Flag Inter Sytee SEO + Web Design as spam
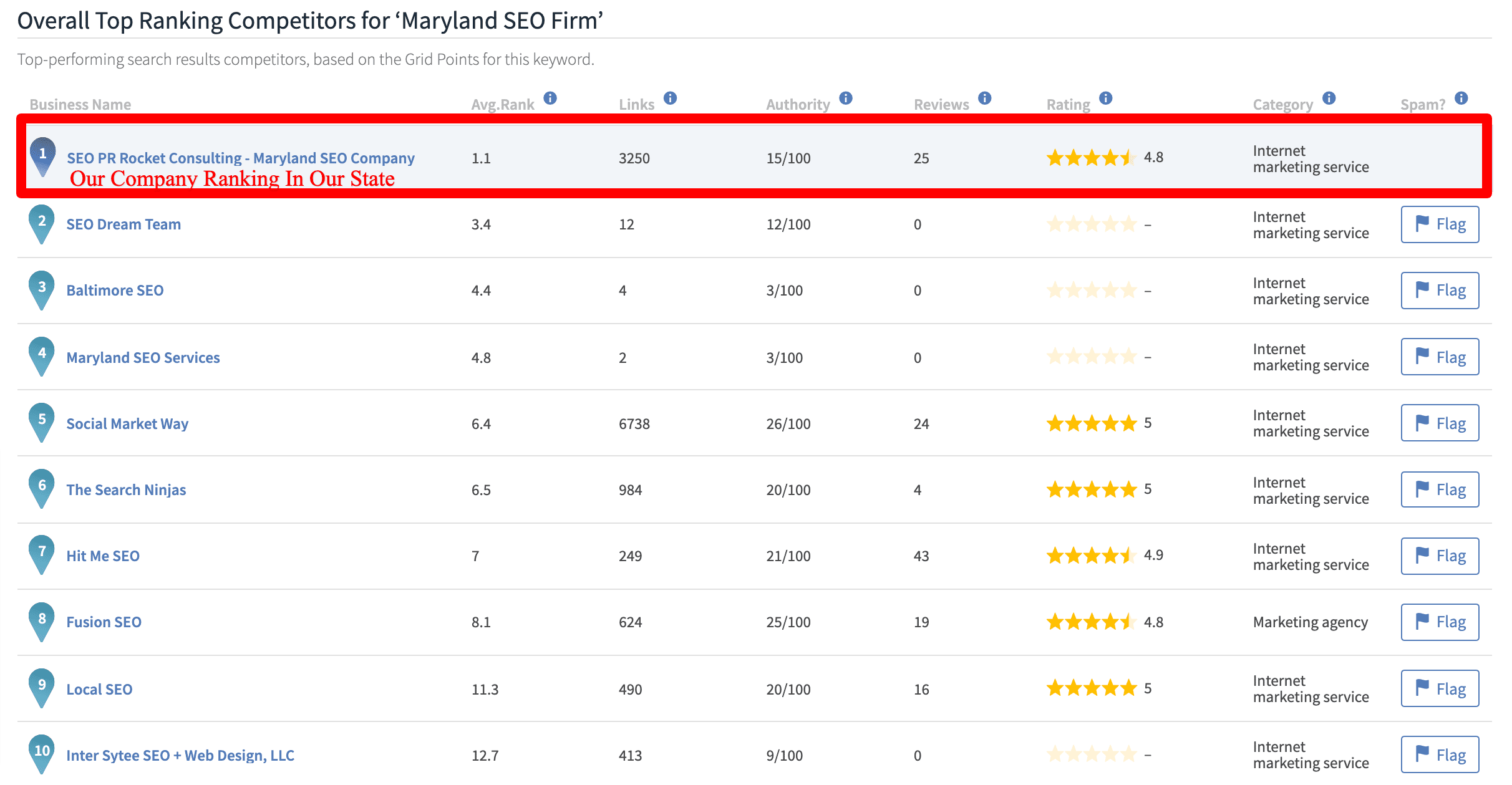1512x785 pixels. click(x=1440, y=754)
